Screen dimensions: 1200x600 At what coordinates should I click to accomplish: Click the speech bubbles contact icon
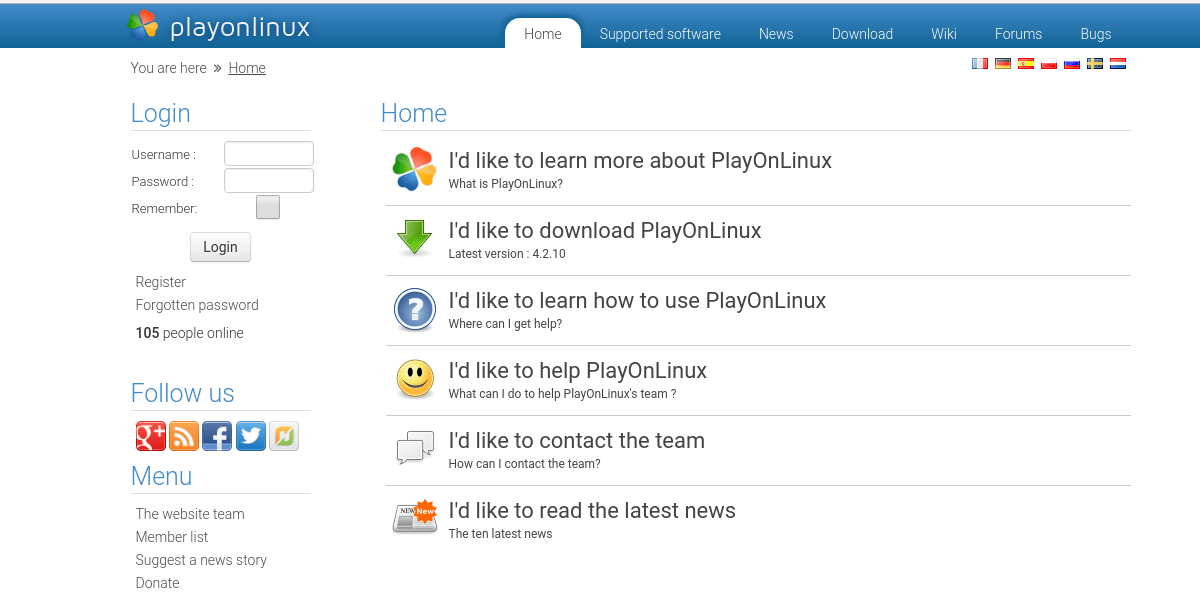click(x=414, y=449)
